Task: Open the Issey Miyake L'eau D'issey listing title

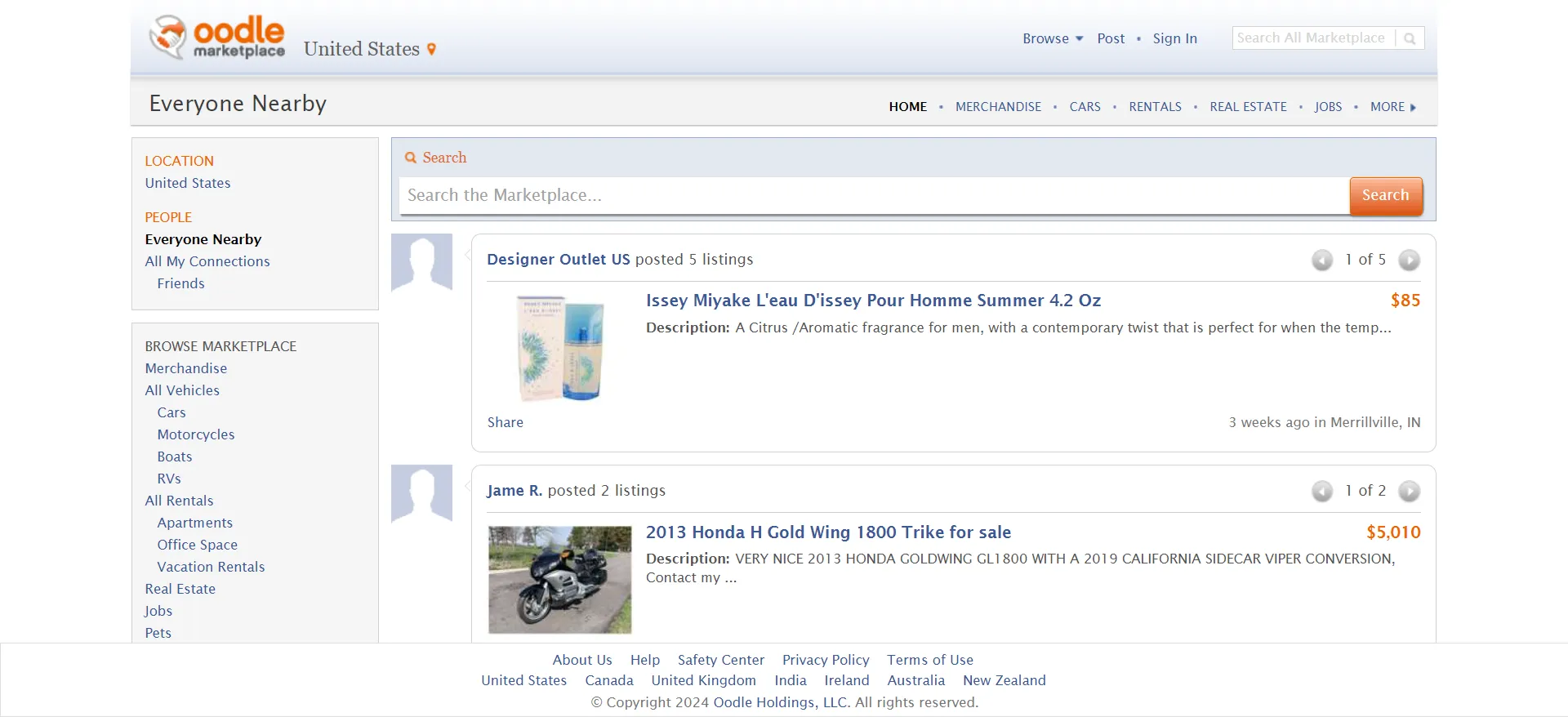Action: (874, 301)
